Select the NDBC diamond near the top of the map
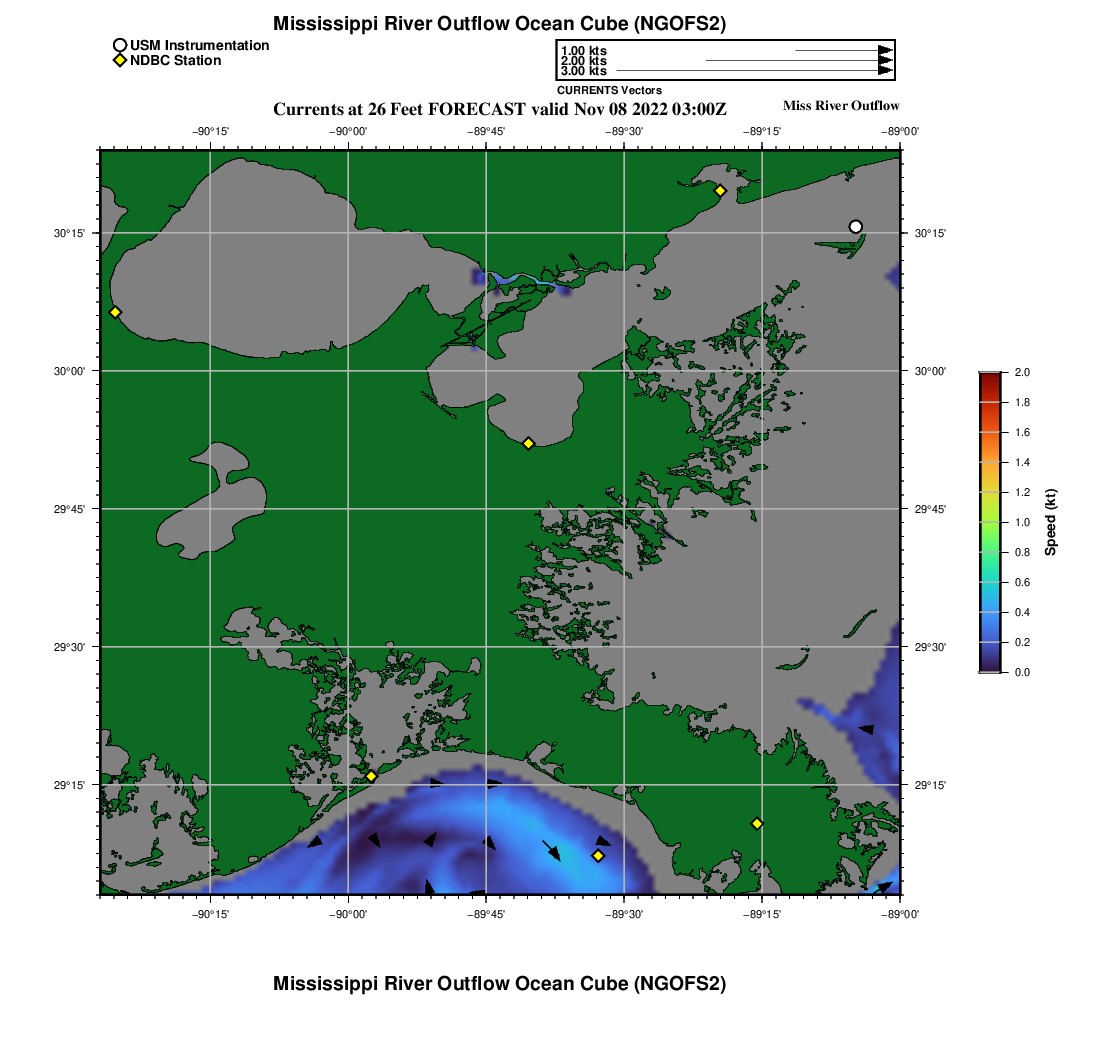This screenshot has width=1100, height=1050. pyautogui.click(x=719, y=190)
